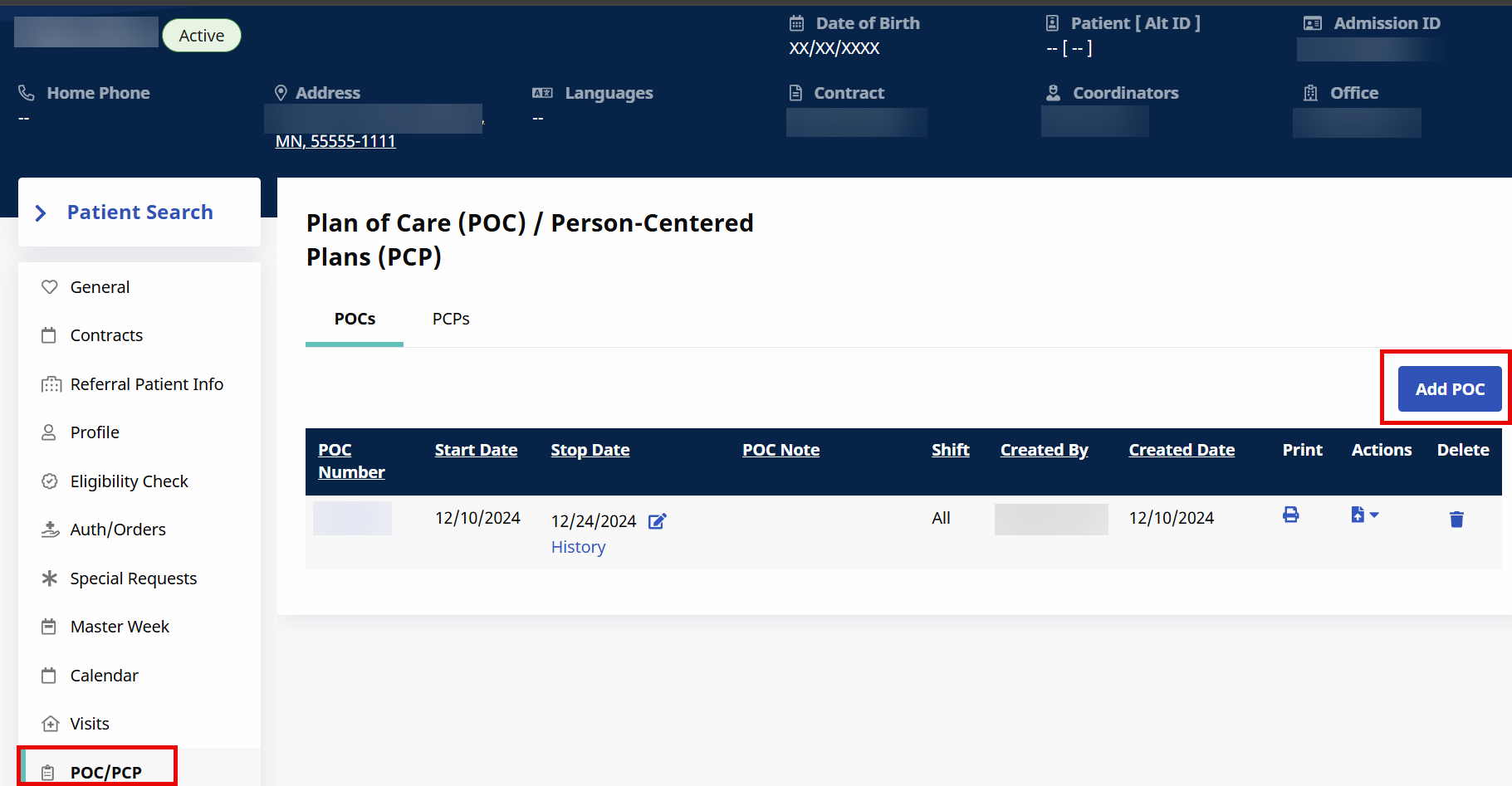Open the Actions document dropdown in the POC row
1512x786 pixels.
click(x=1364, y=515)
